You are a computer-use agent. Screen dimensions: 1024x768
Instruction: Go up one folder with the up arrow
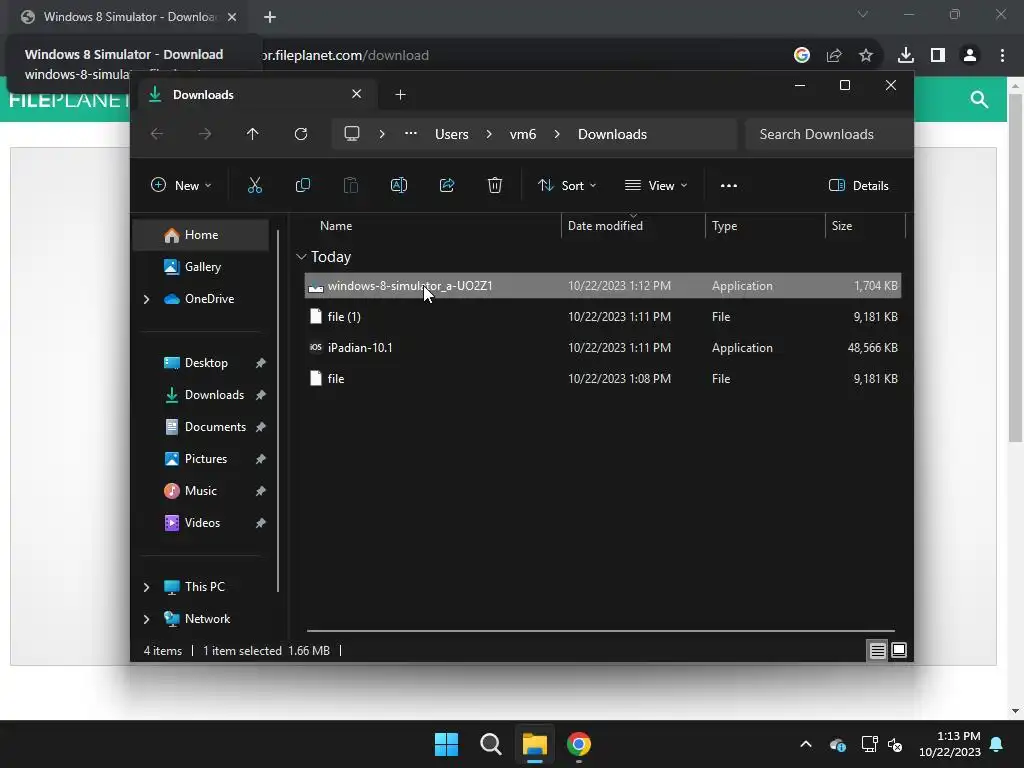(x=253, y=134)
